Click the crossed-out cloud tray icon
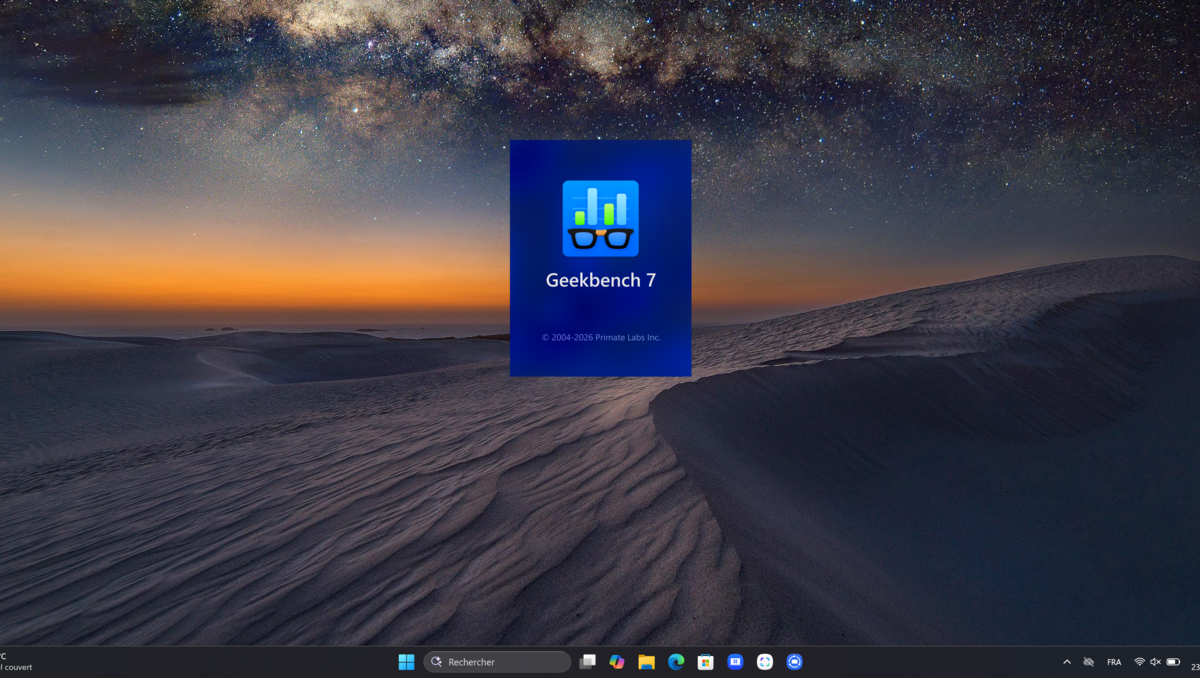 point(1089,662)
